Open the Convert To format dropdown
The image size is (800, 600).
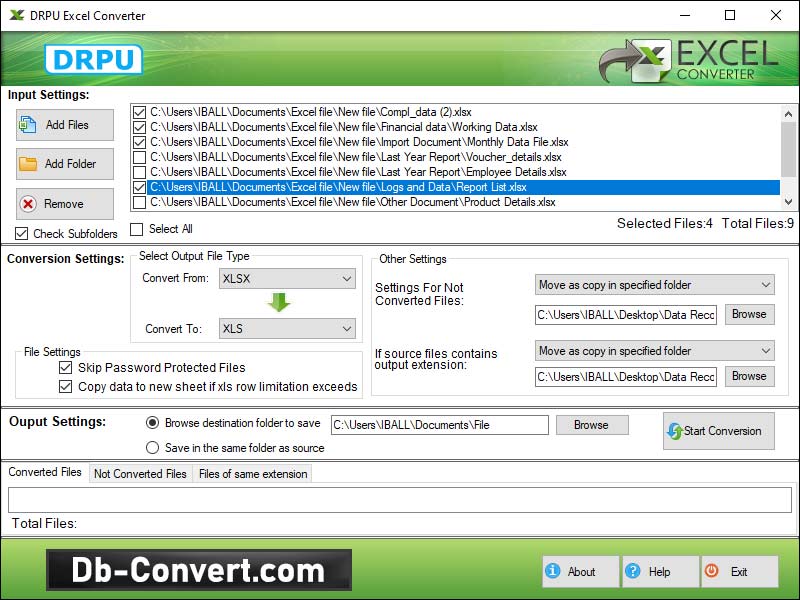click(288, 329)
